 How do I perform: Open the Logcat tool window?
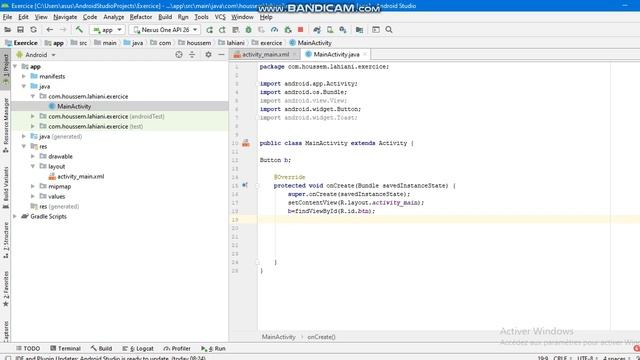click(x=138, y=348)
